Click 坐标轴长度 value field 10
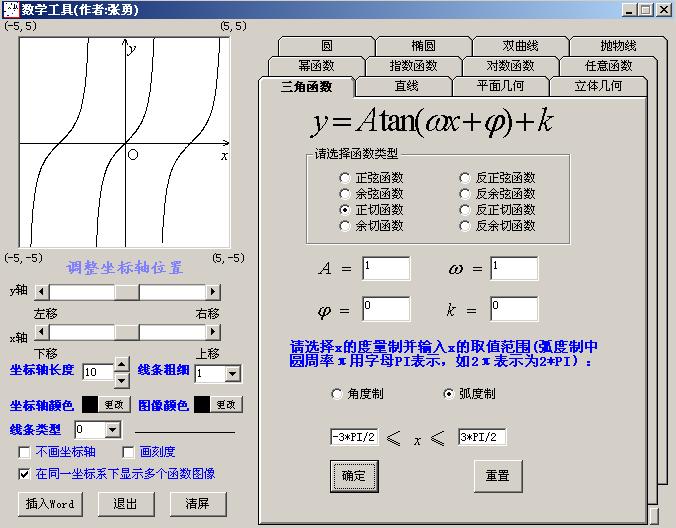This screenshot has height=528, width=676. point(98,372)
